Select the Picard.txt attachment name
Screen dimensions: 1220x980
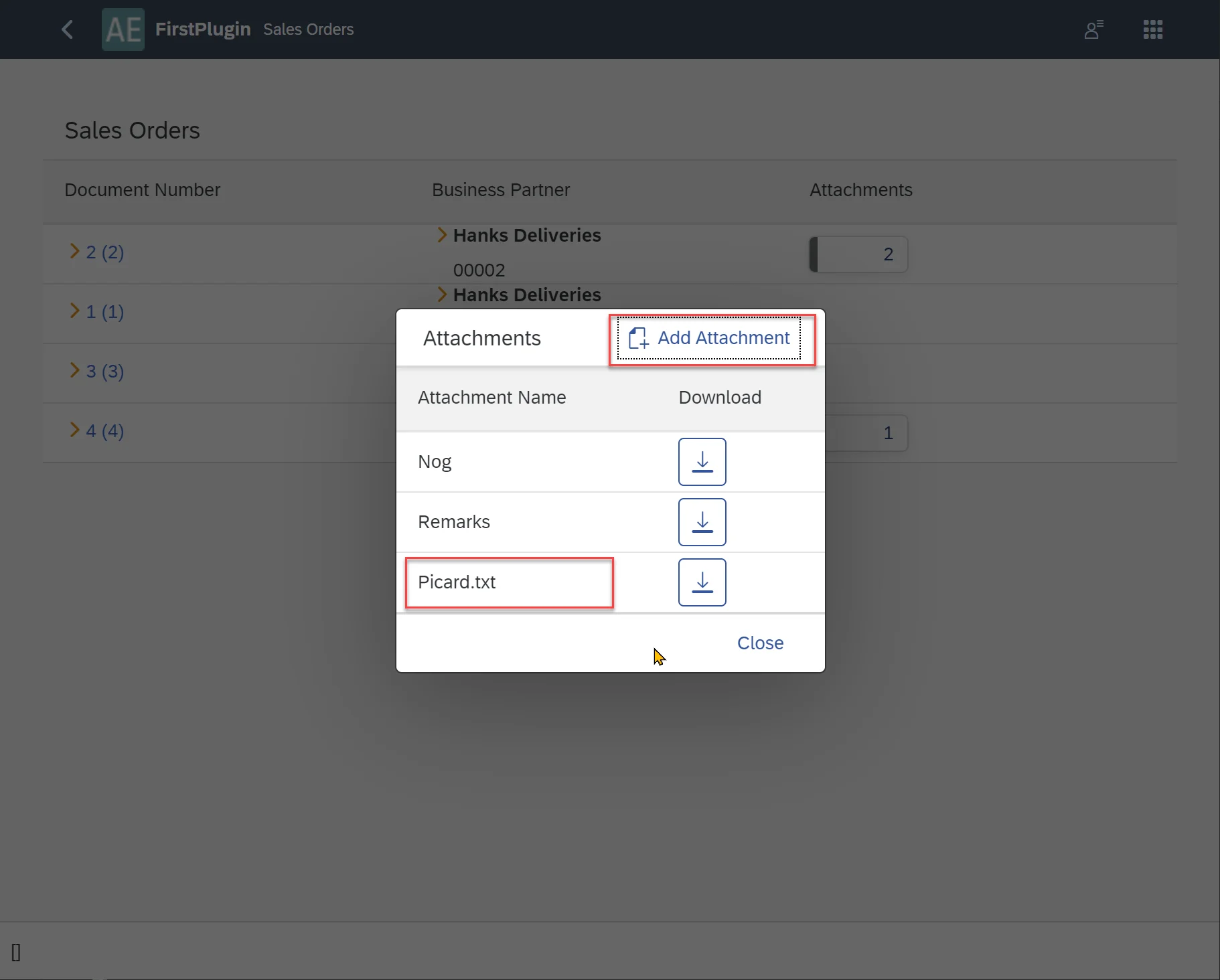pyautogui.click(x=457, y=582)
